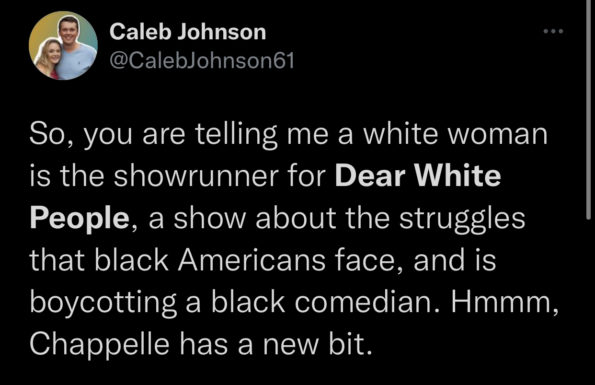Click the phrase 'white woman' in the first line
This screenshot has height=385, width=595.
(x=456, y=134)
